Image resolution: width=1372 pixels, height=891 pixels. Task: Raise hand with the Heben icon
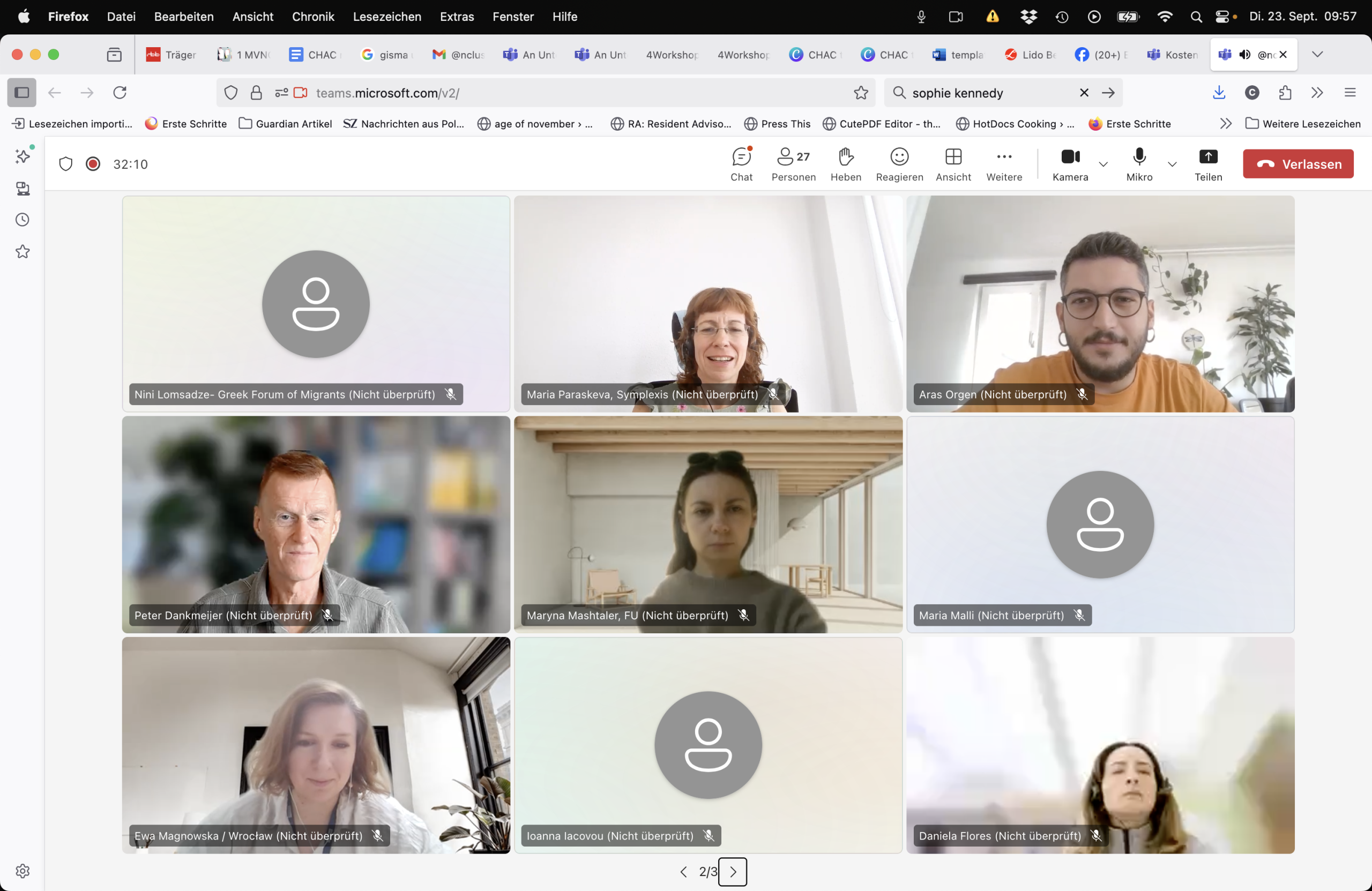click(846, 163)
